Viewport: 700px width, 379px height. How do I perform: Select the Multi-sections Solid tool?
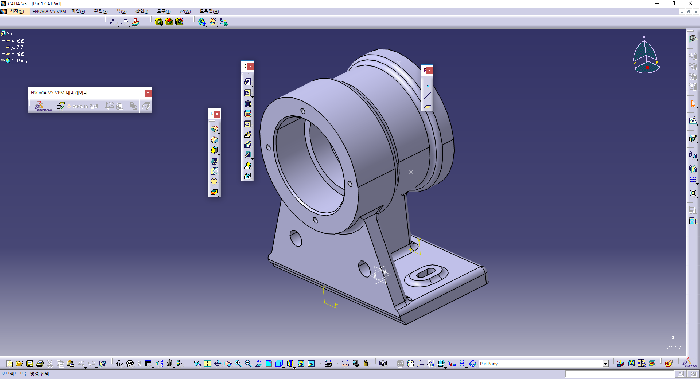pyautogui.click(x=247, y=165)
